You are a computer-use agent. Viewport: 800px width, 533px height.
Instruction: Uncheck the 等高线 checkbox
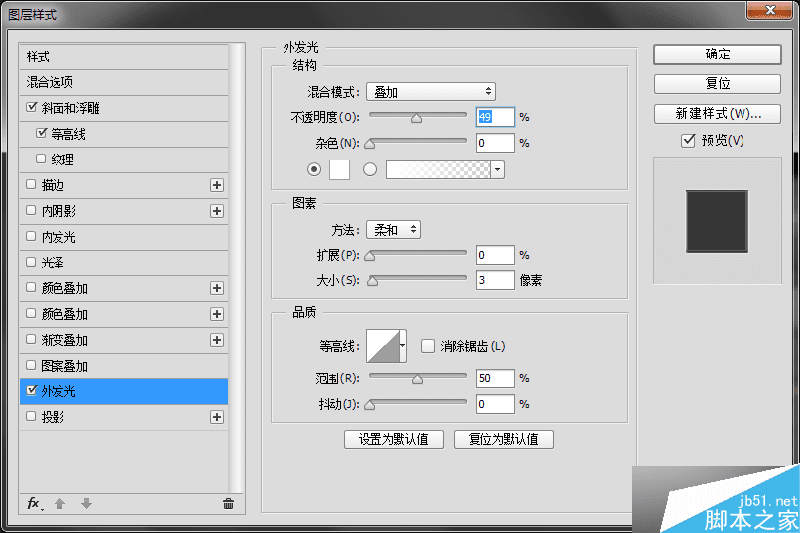click(x=42, y=133)
